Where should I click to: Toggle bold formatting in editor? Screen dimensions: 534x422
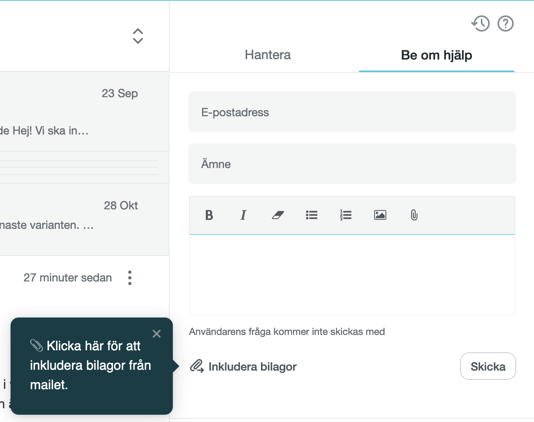tap(209, 215)
